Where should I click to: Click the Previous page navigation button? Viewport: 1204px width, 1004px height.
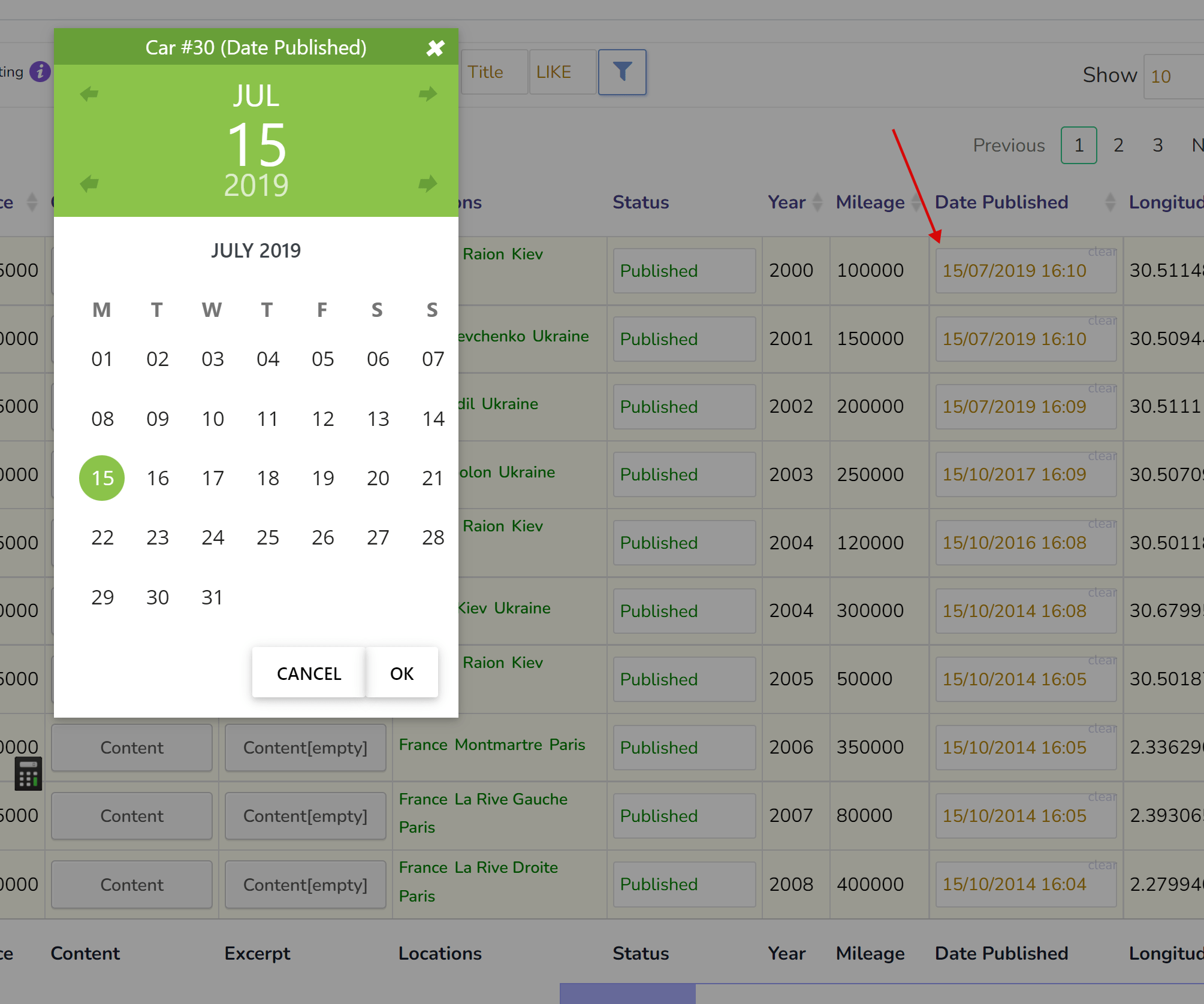coord(1010,145)
